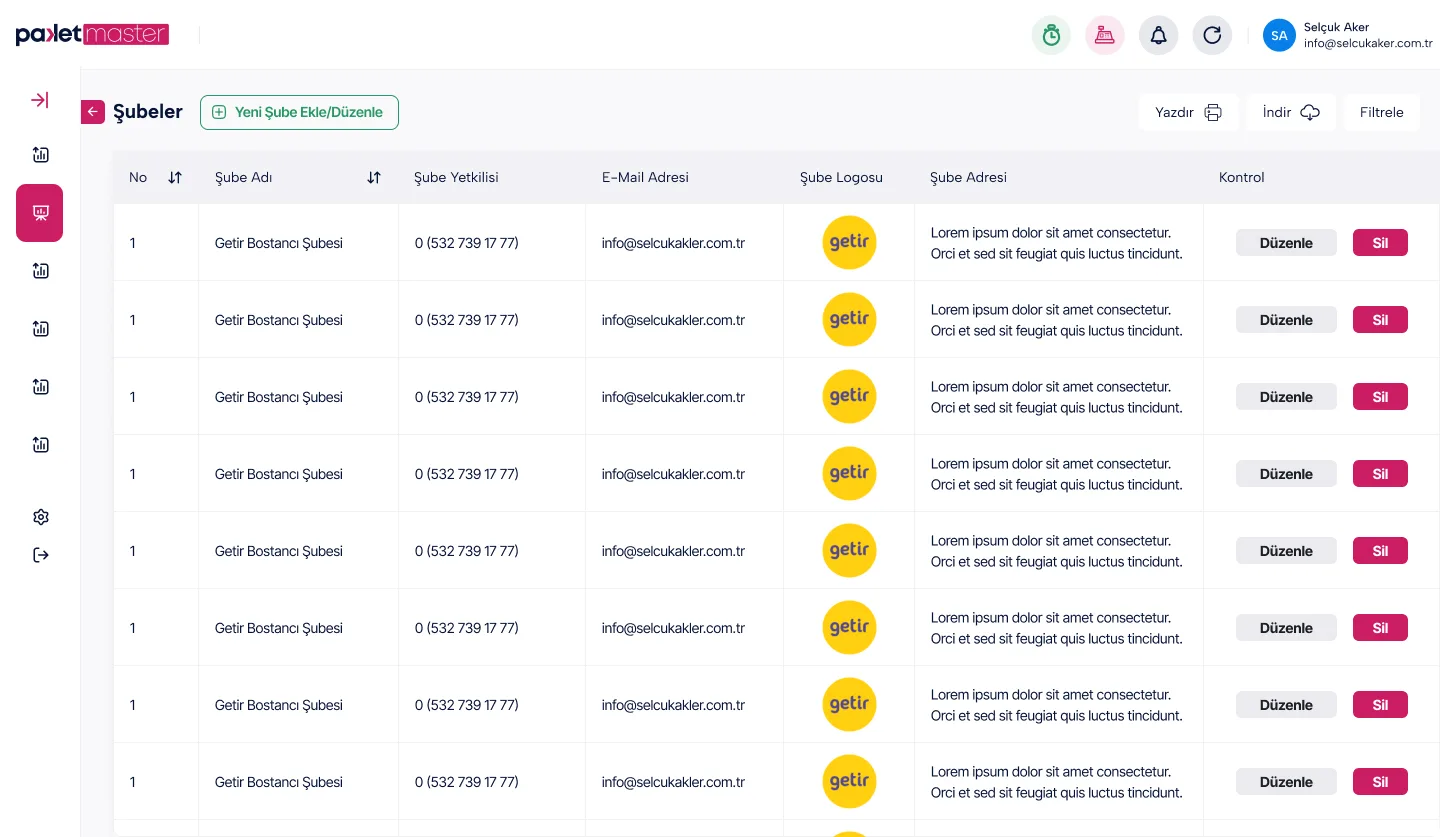The width and height of the screenshot is (1440, 837).
Task: Click Düzenle in the second table row
Action: point(1286,320)
